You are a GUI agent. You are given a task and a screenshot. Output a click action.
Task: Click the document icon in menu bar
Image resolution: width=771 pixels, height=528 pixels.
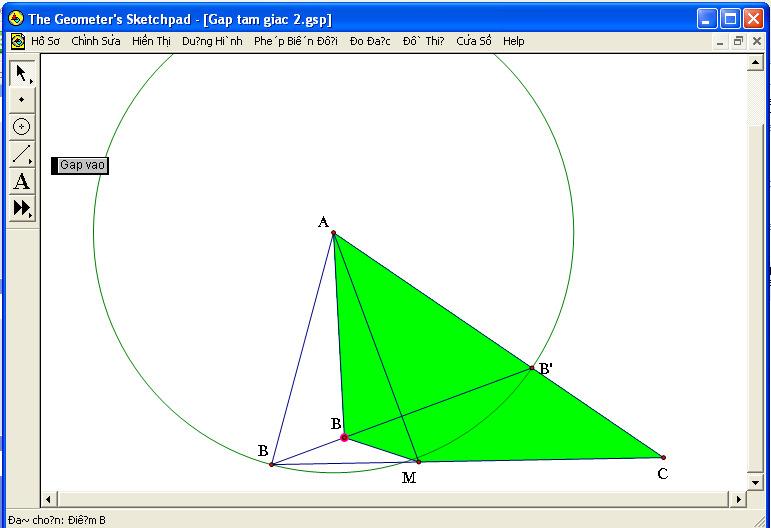click(x=18, y=41)
